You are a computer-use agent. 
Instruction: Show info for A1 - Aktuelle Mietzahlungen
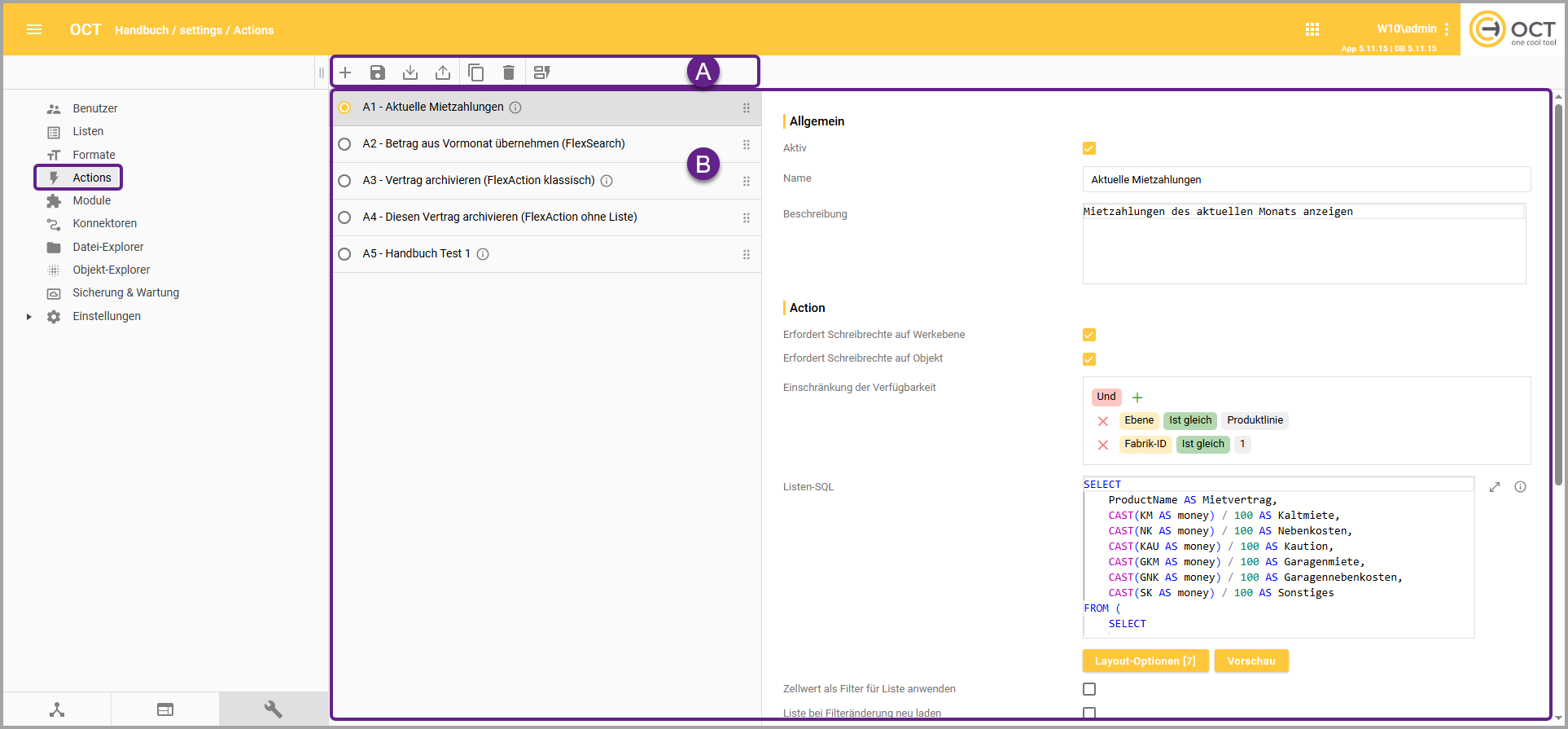(x=515, y=108)
